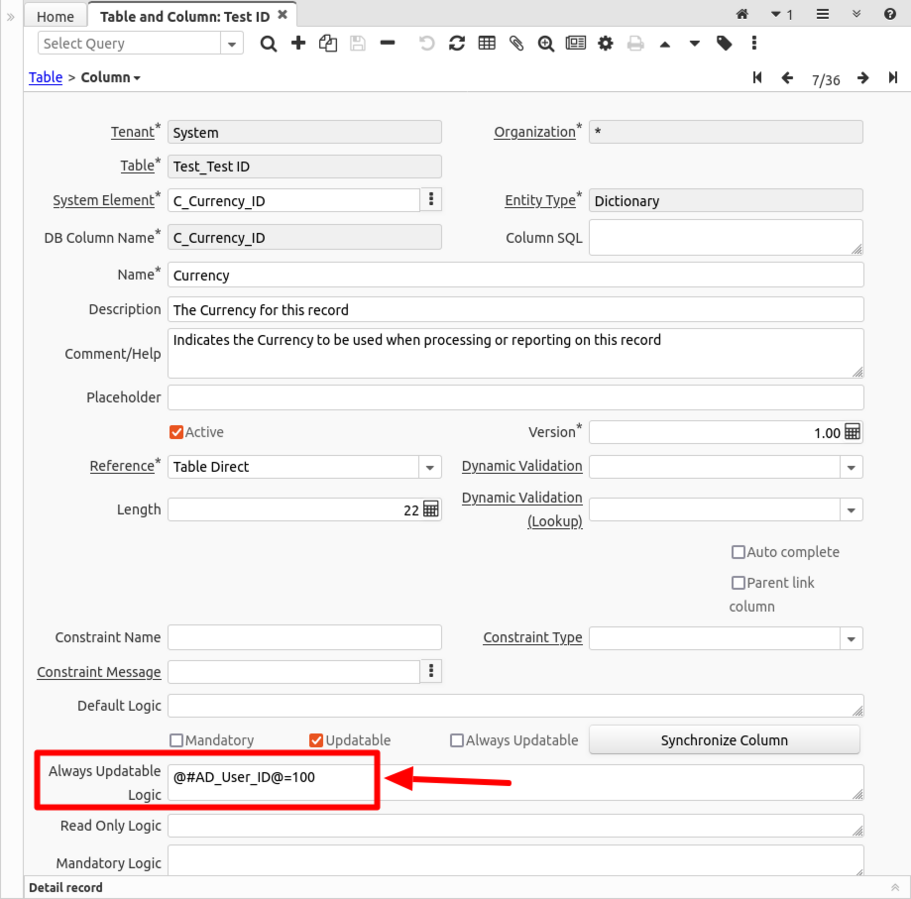
Task: Click the Synchronize Column button
Action: [x=724, y=740]
